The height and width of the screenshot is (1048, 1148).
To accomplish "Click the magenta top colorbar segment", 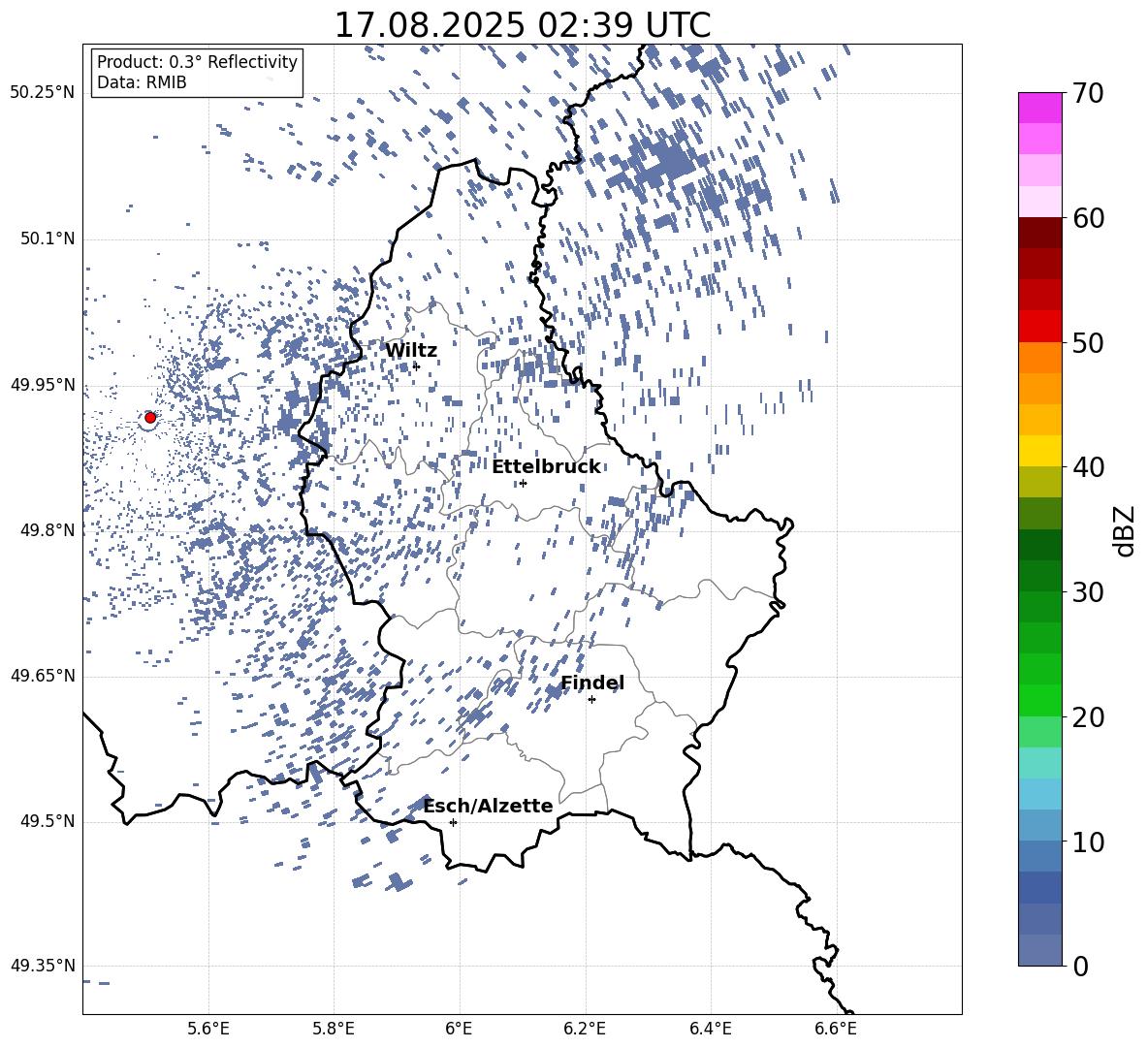I will point(1039,109).
